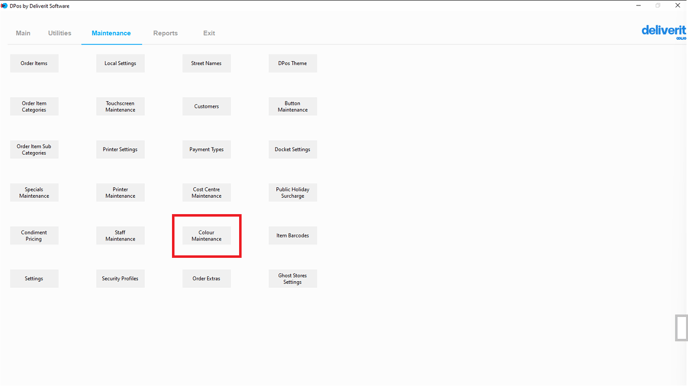
Task: Click the vertical scrollbar thumb
Action: pyautogui.click(x=681, y=328)
